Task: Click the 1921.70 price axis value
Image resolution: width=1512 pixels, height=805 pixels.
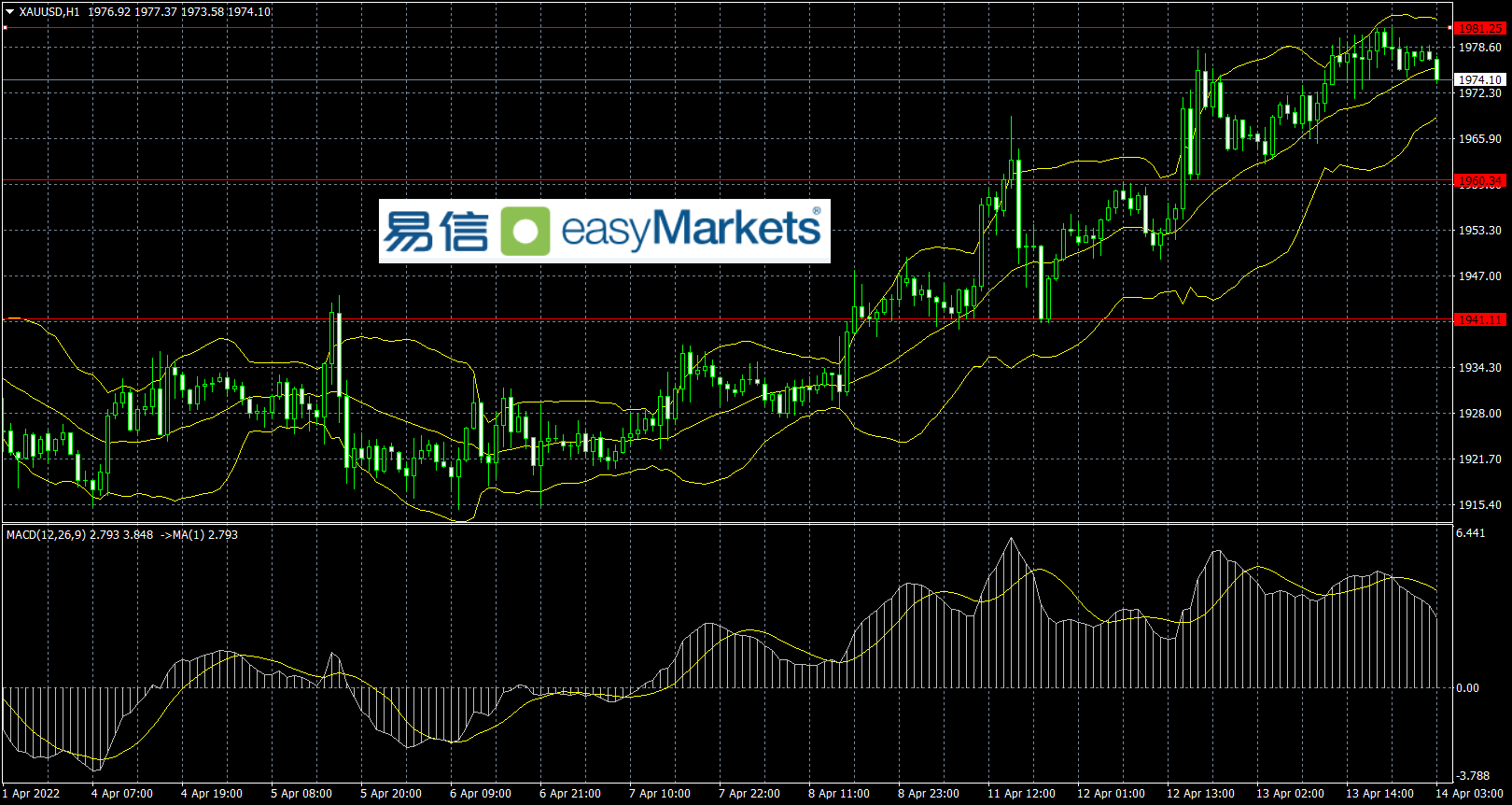Action: 1480,459
